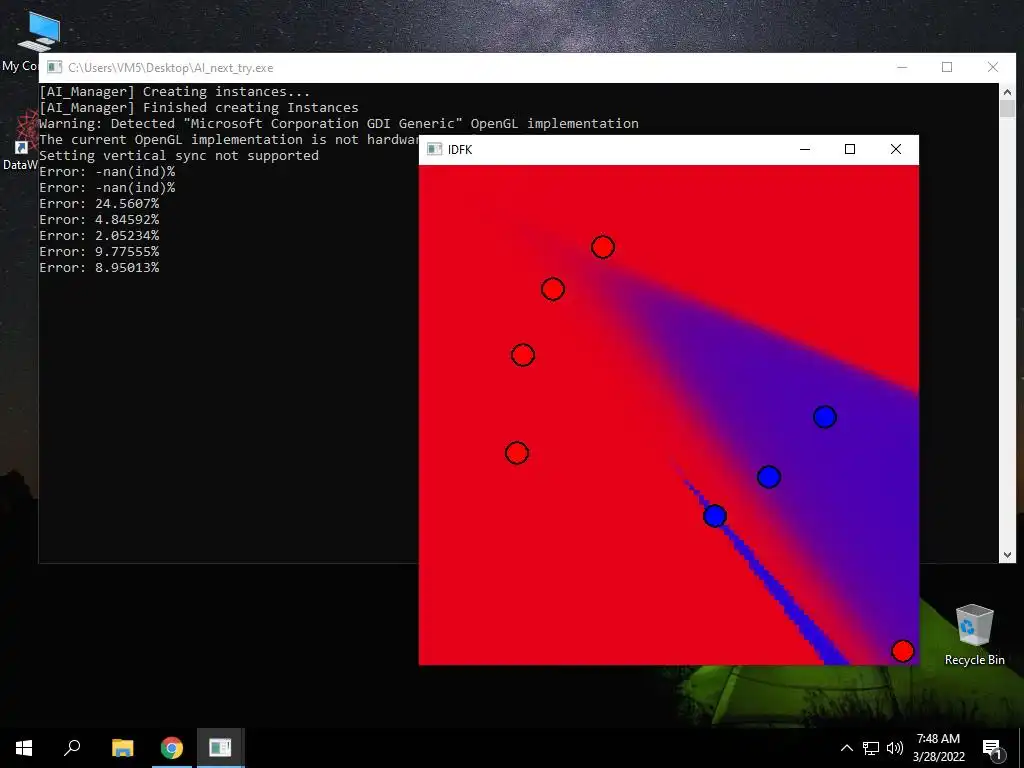The image size is (1024, 768).
Task: Click IDFK window title icon
Action: pyautogui.click(x=434, y=150)
